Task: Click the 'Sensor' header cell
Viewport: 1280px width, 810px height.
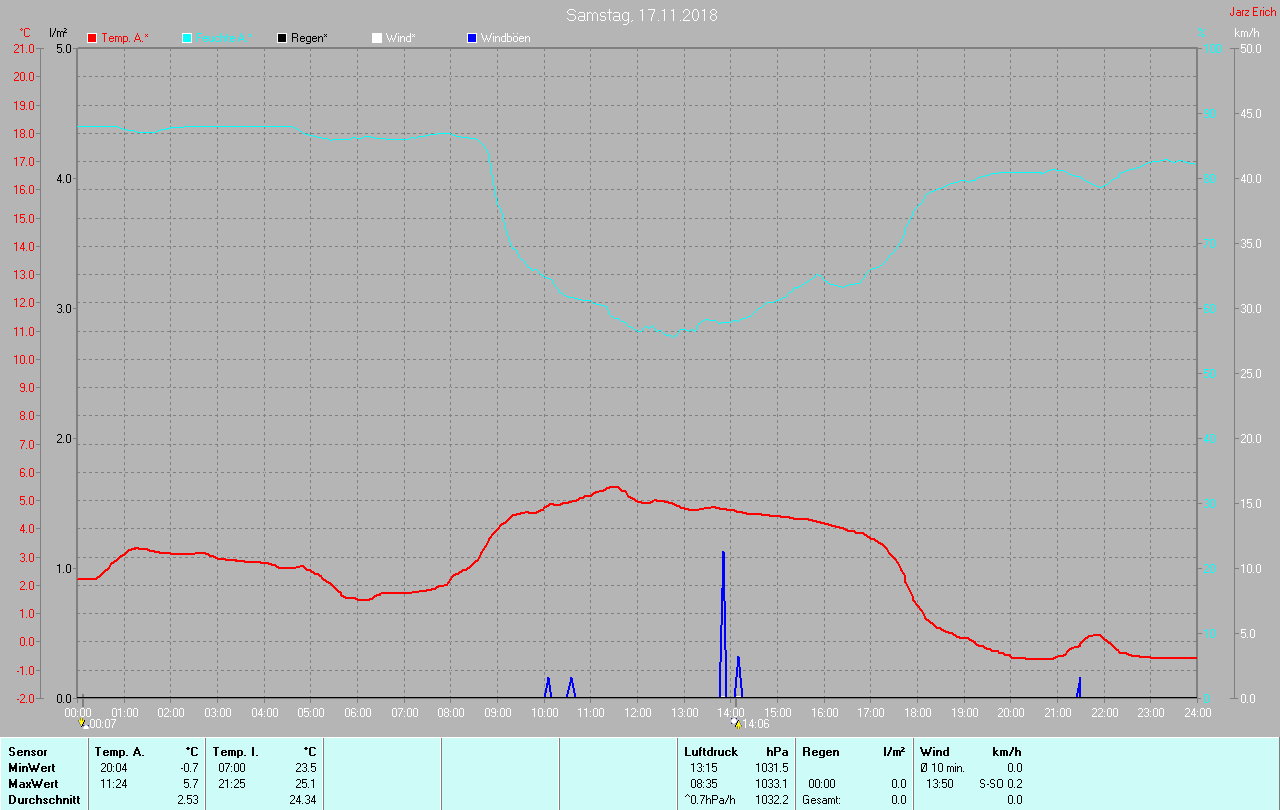Action: pyautogui.click(x=27, y=751)
